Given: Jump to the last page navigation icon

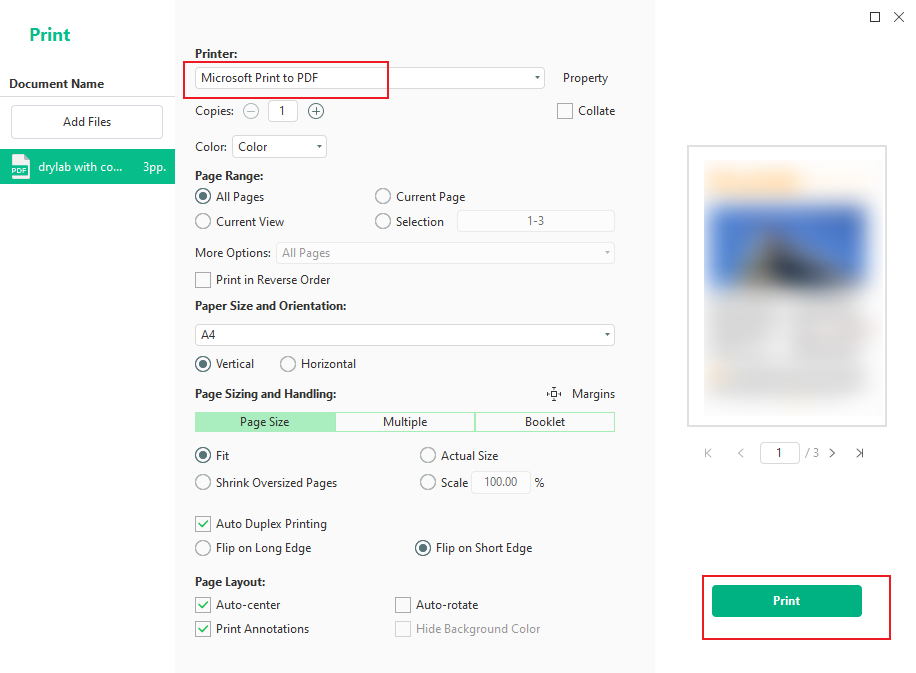Looking at the screenshot, I should 860,453.
